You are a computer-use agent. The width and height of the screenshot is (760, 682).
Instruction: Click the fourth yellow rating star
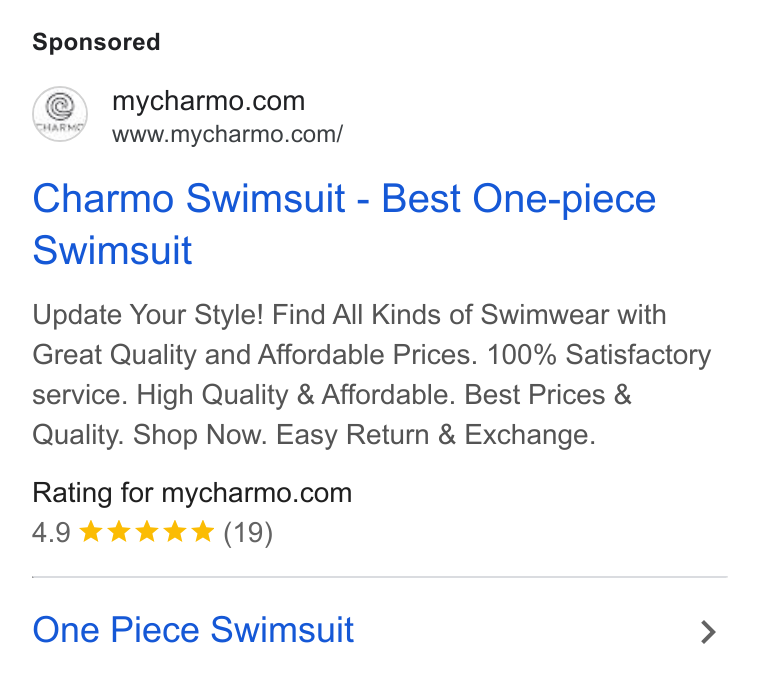tap(174, 532)
